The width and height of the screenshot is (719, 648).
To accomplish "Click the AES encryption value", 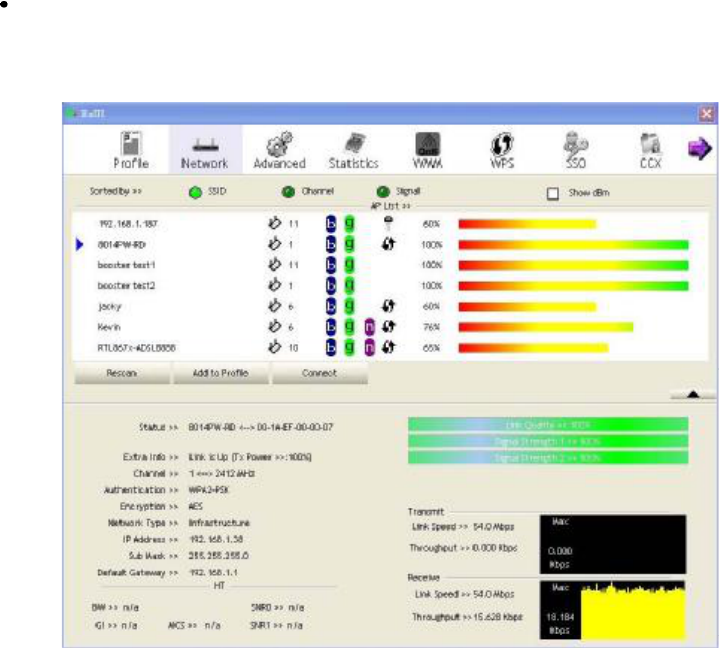I will [x=195, y=506].
